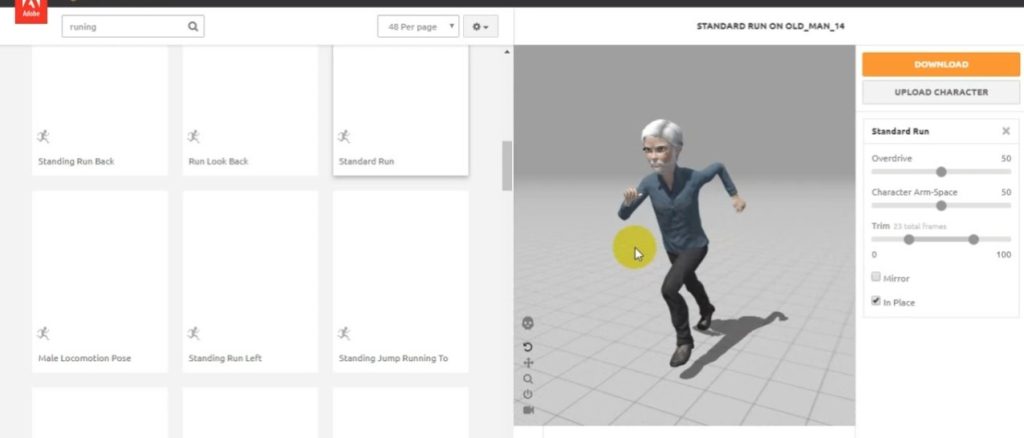Click the Upload Character button
The width and height of the screenshot is (1024, 438).
coord(941,92)
